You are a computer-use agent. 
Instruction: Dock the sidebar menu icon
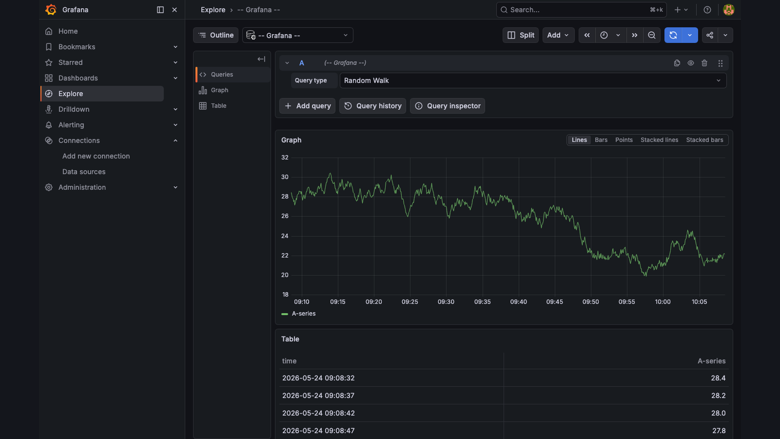point(160,9)
